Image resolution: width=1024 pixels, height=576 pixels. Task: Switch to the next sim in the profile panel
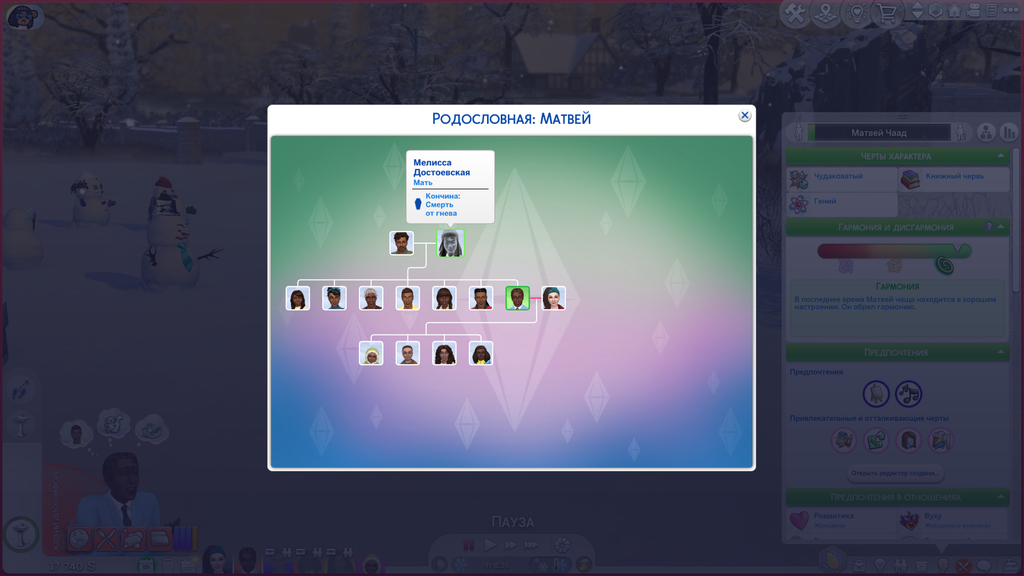coord(961,133)
